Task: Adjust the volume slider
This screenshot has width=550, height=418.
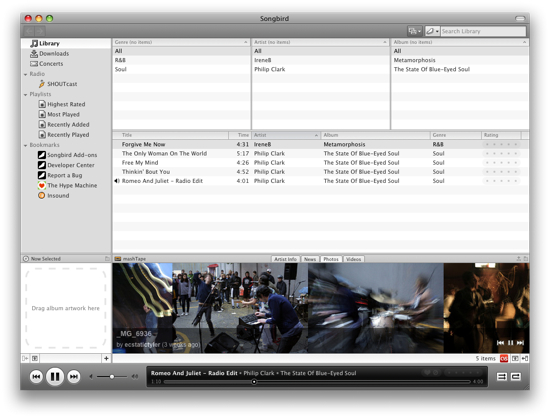Action: [112, 377]
